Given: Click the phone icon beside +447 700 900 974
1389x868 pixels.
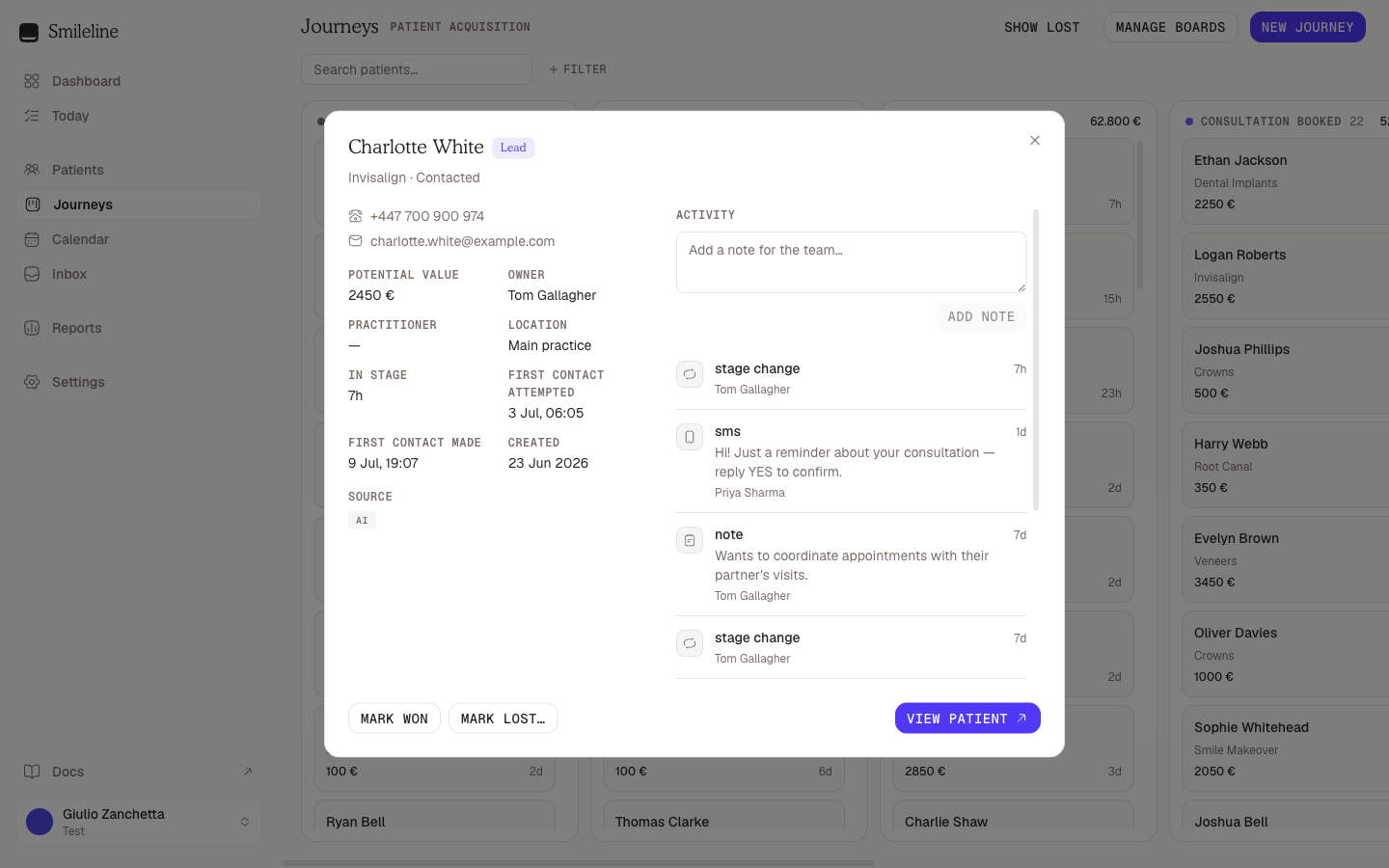Looking at the screenshot, I should (355, 216).
